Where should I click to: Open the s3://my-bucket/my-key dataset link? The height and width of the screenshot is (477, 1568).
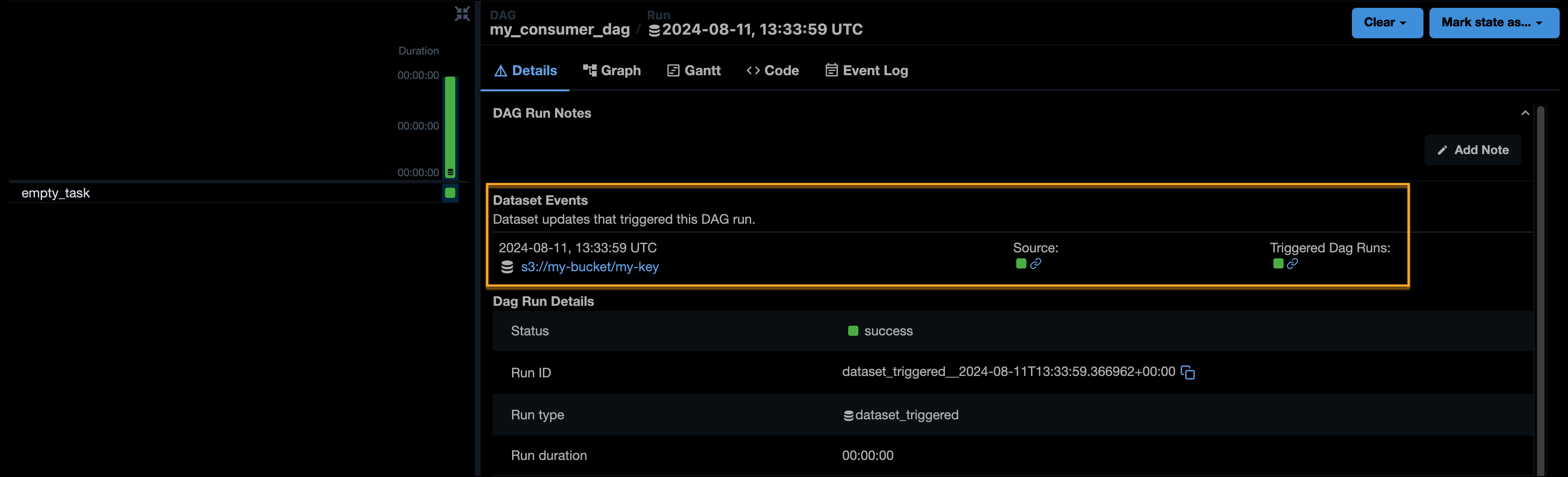590,267
